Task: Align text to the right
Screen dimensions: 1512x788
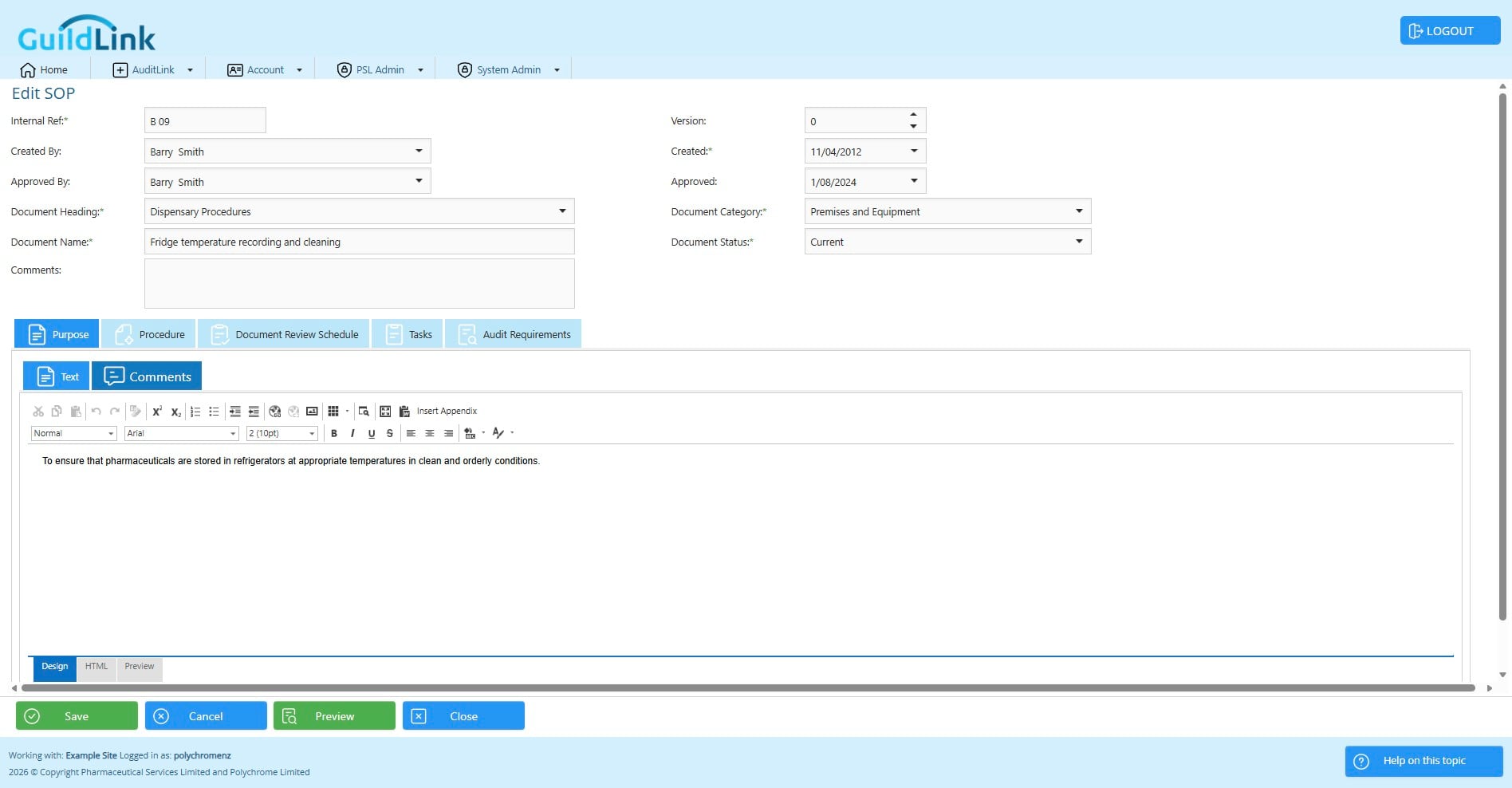Action: tap(448, 433)
